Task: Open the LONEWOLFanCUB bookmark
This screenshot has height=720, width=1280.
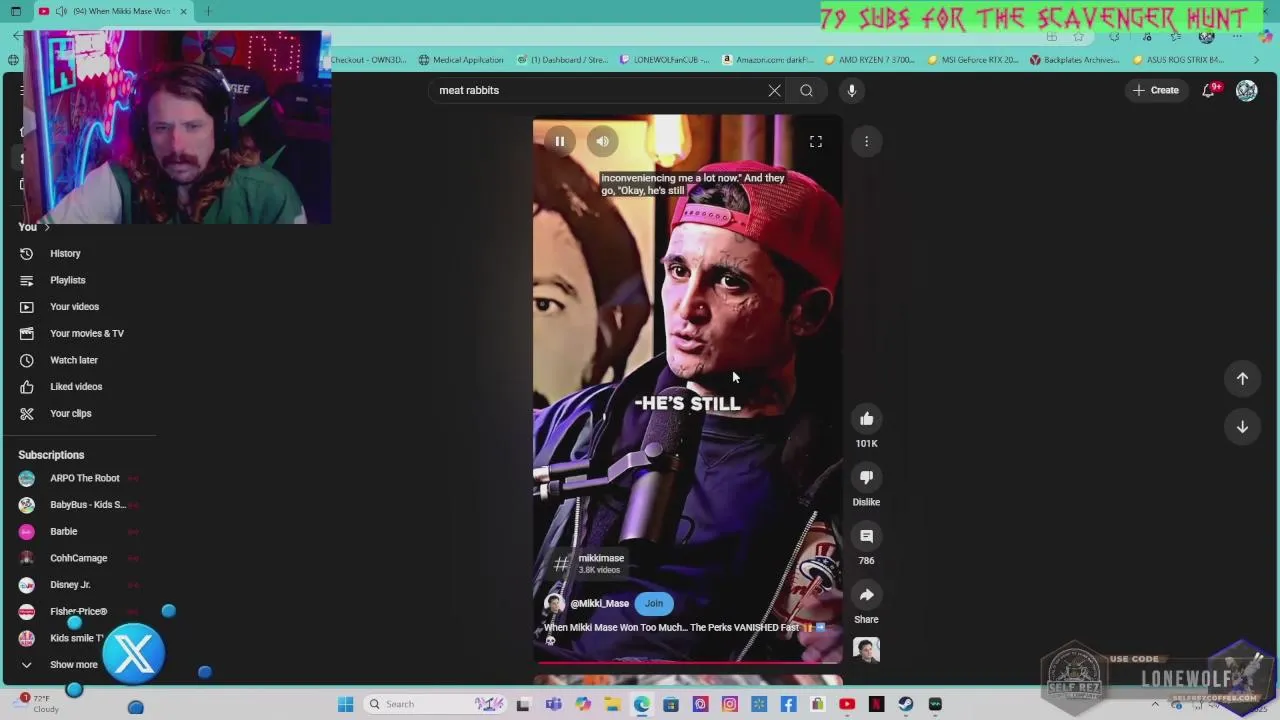Action: (x=665, y=60)
